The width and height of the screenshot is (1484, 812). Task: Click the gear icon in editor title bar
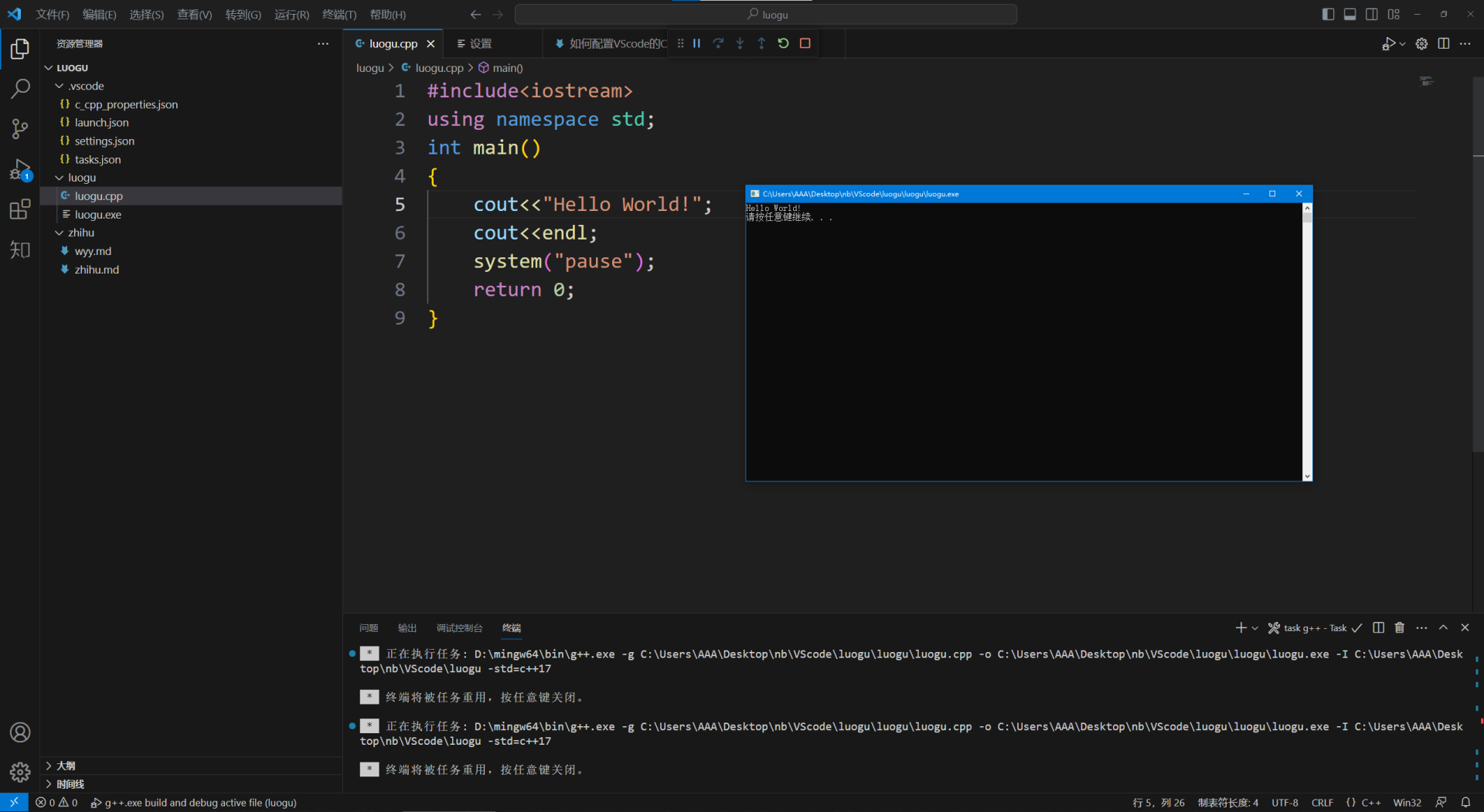[1421, 44]
